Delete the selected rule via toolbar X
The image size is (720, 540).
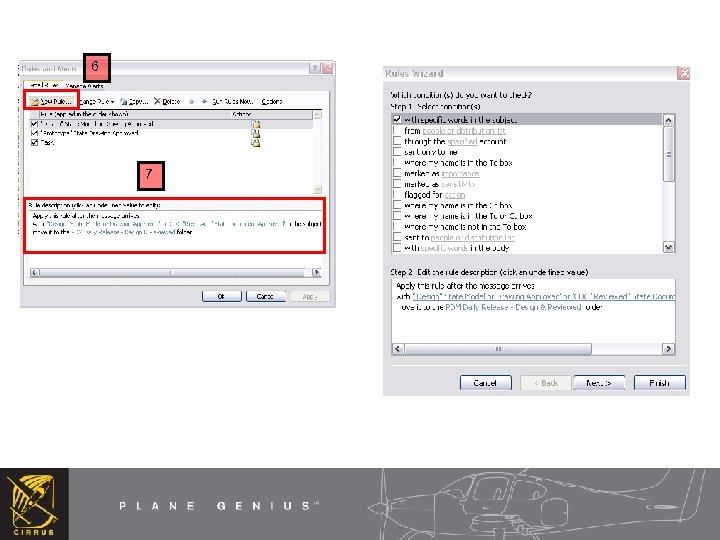[x=167, y=101]
